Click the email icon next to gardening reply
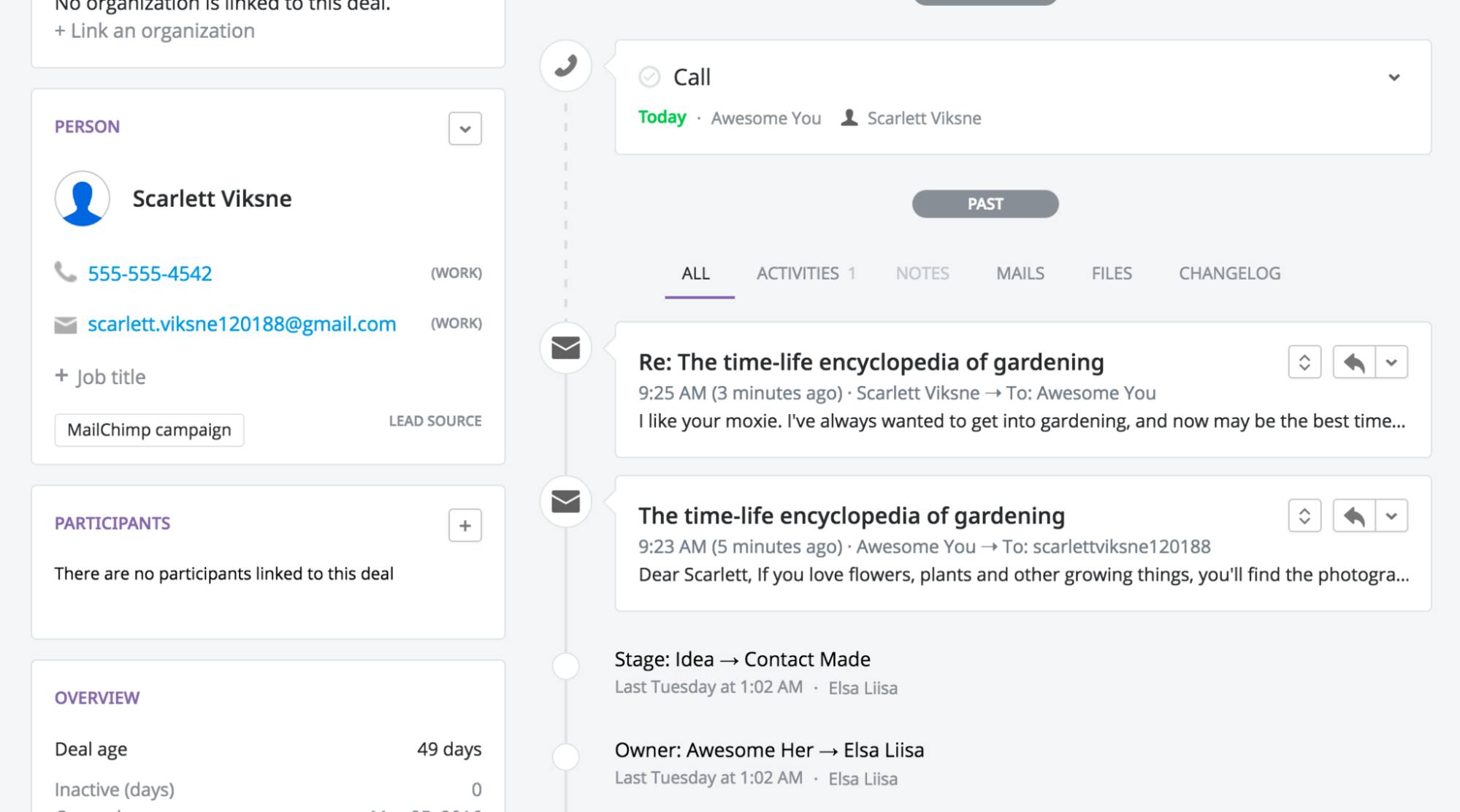This screenshot has width=1460, height=812. pyautogui.click(x=567, y=348)
